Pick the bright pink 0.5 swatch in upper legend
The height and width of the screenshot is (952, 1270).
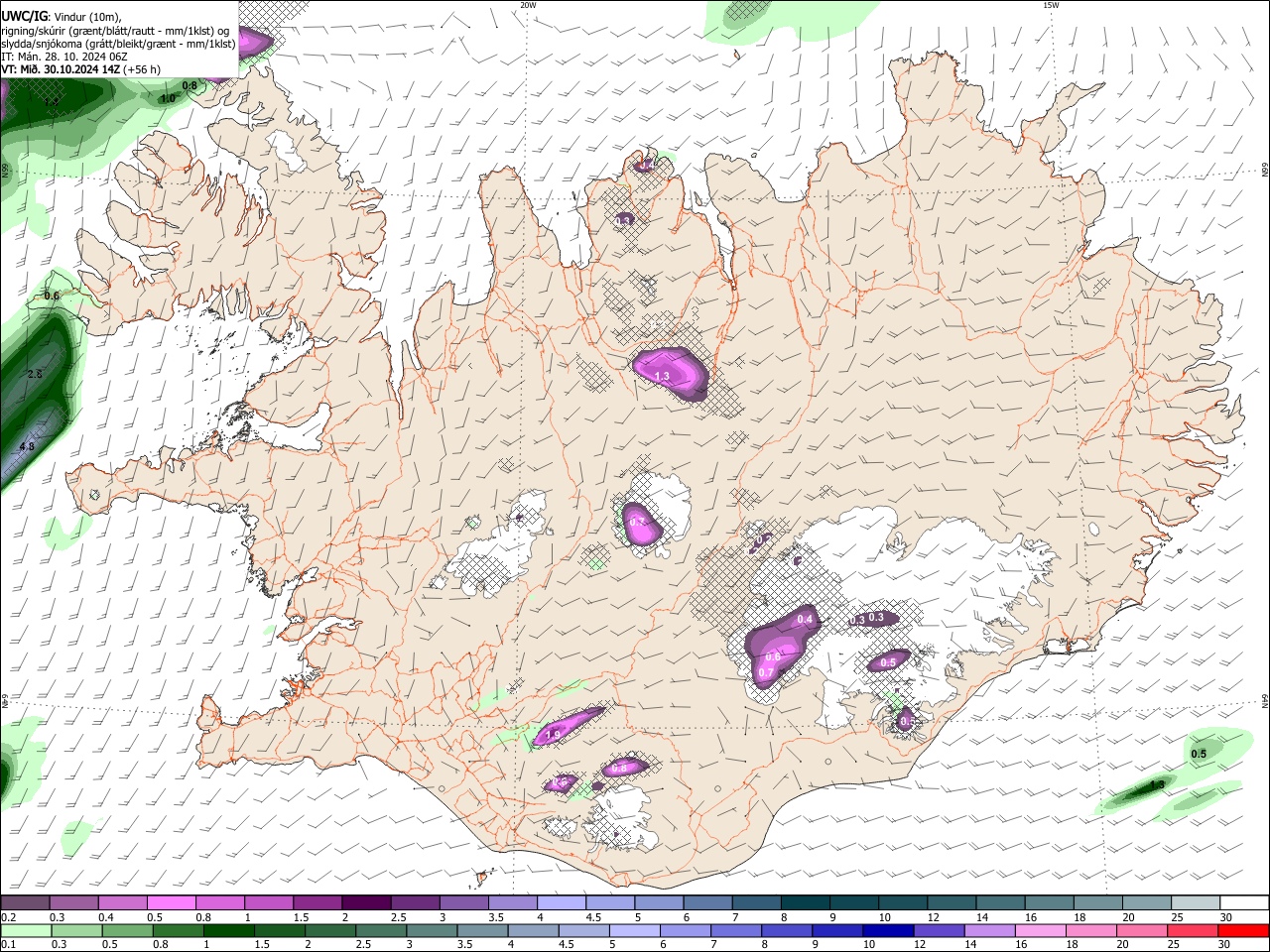[171, 902]
